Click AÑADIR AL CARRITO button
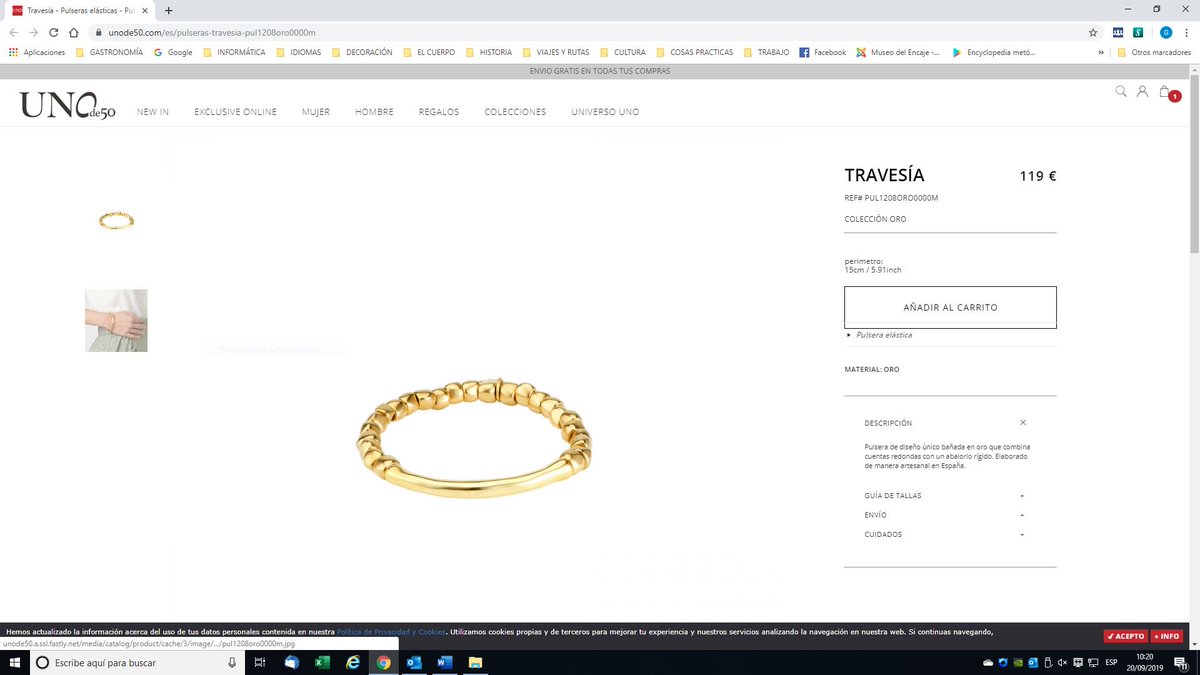The image size is (1200, 675). 950,307
